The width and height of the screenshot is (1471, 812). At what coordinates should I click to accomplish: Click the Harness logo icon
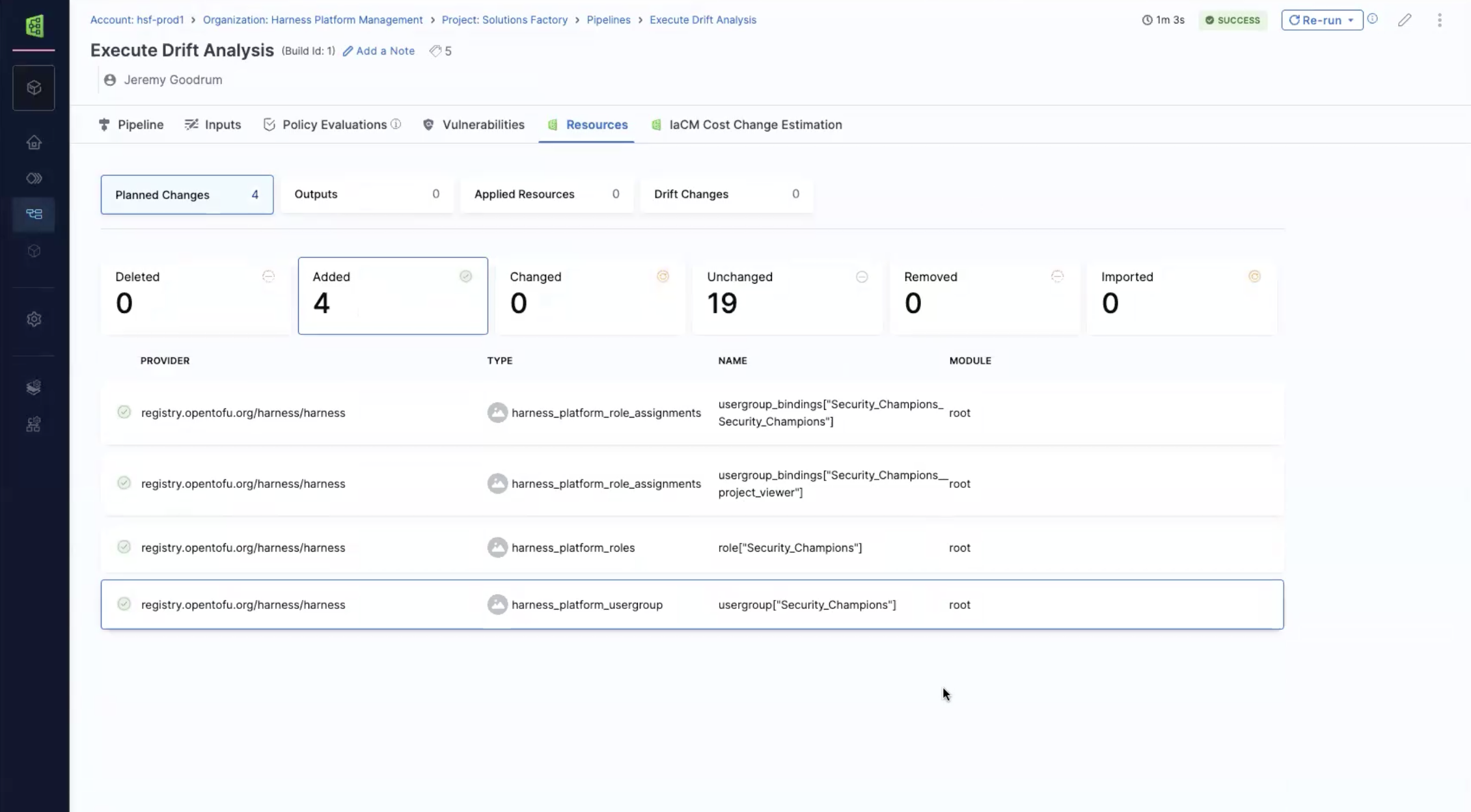[x=34, y=26]
